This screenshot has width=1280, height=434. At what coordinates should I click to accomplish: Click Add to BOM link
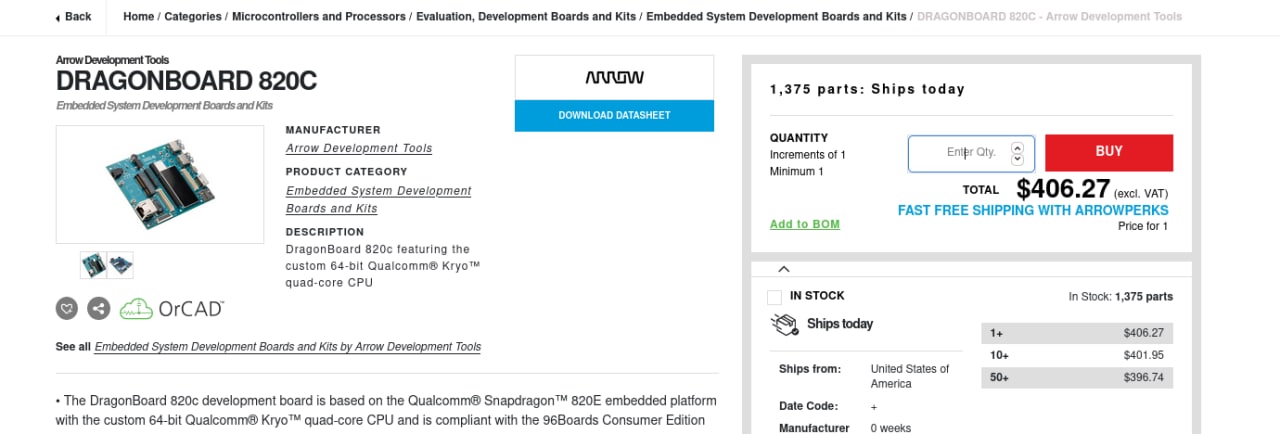point(805,224)
